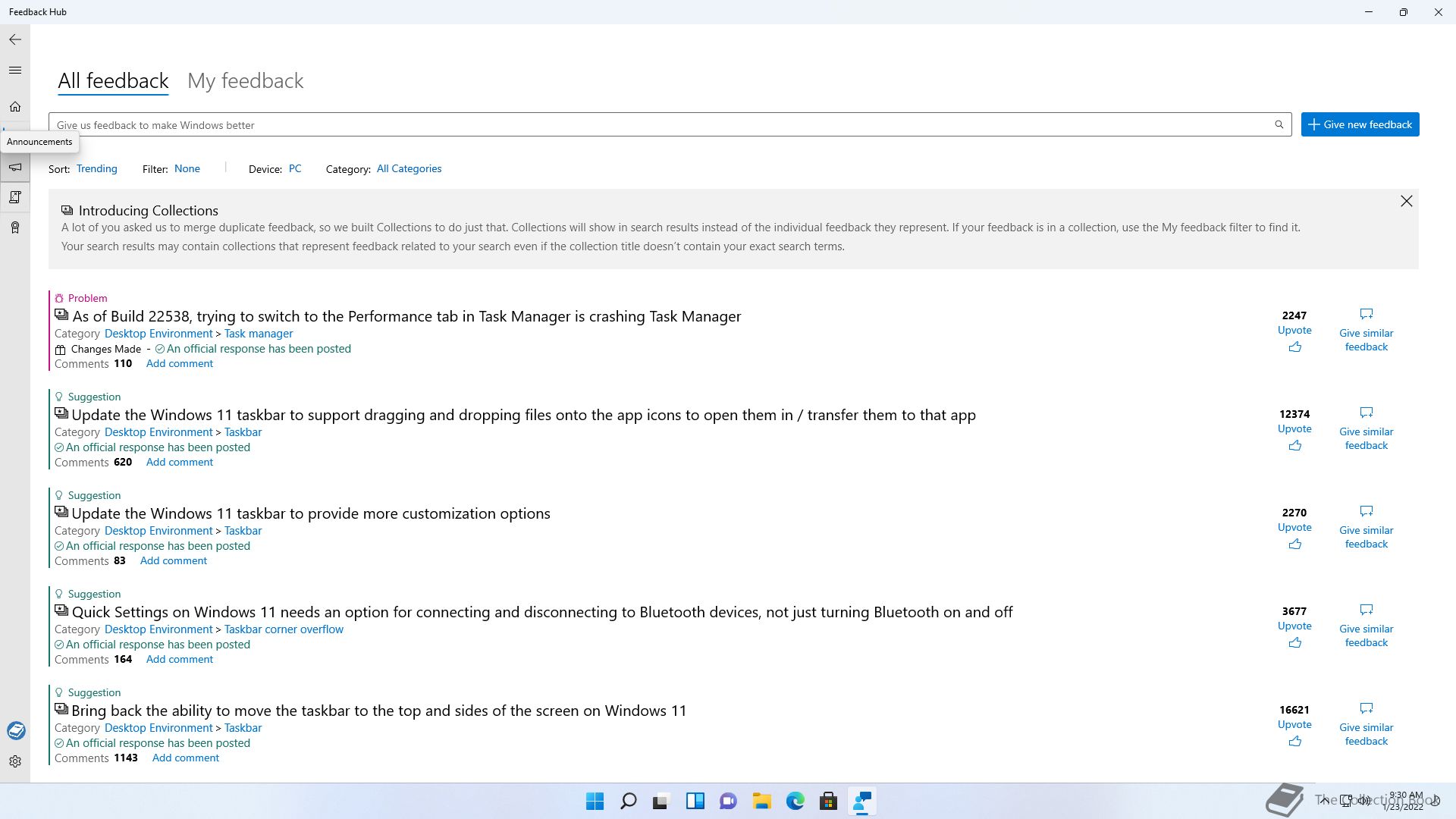Click the 16621 upvote count
The height and width of the screenshot is (819, 1456).
[x=1294, y=710]
